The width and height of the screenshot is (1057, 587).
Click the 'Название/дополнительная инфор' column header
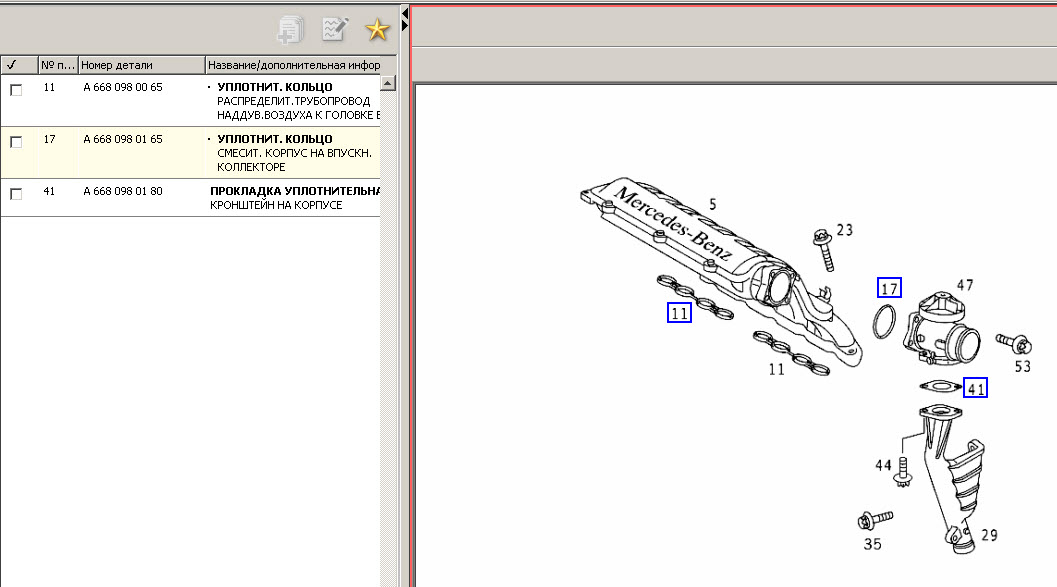click(293, 65)
